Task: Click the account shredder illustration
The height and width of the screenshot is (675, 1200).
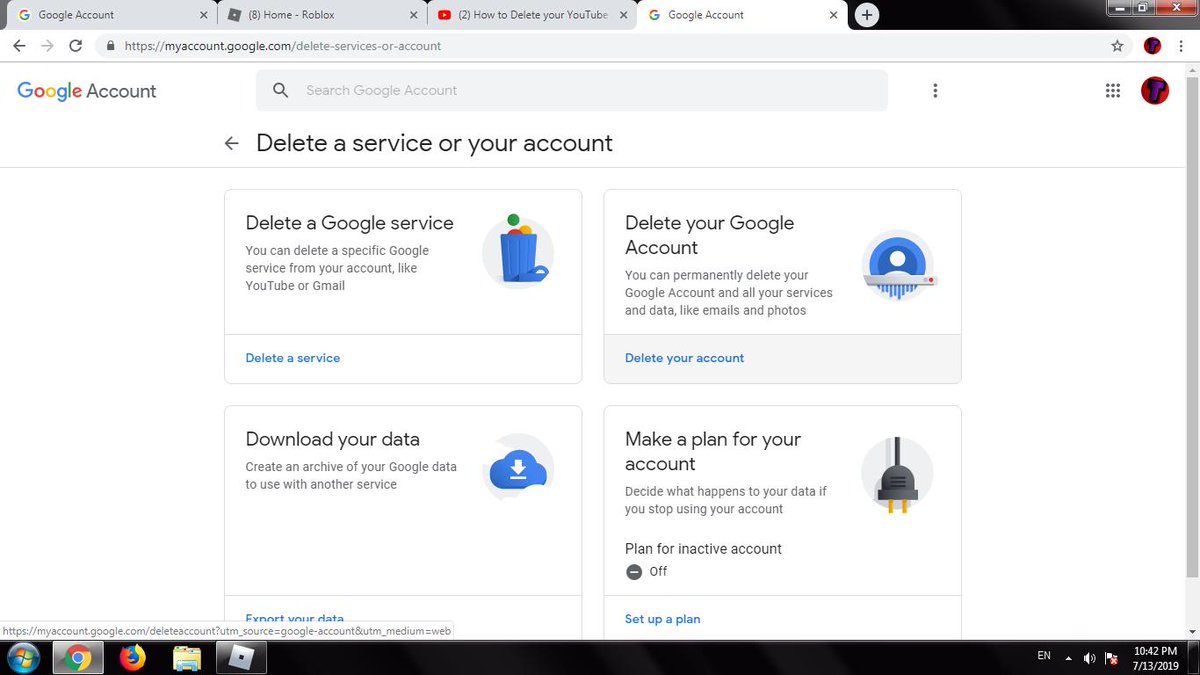Action: pyautogui.click(x=898, y=265)
